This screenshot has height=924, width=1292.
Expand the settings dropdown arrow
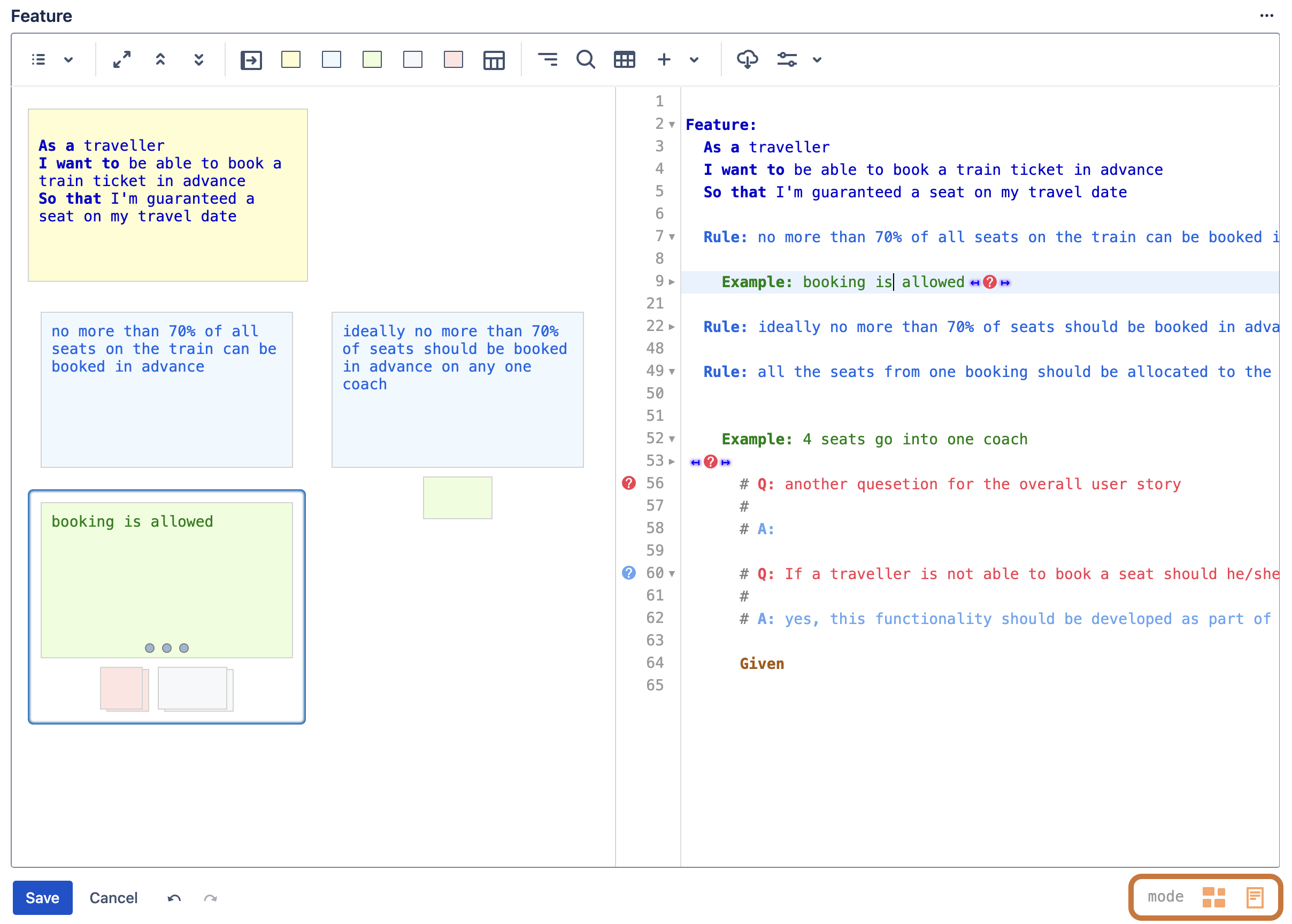[817, 60]
